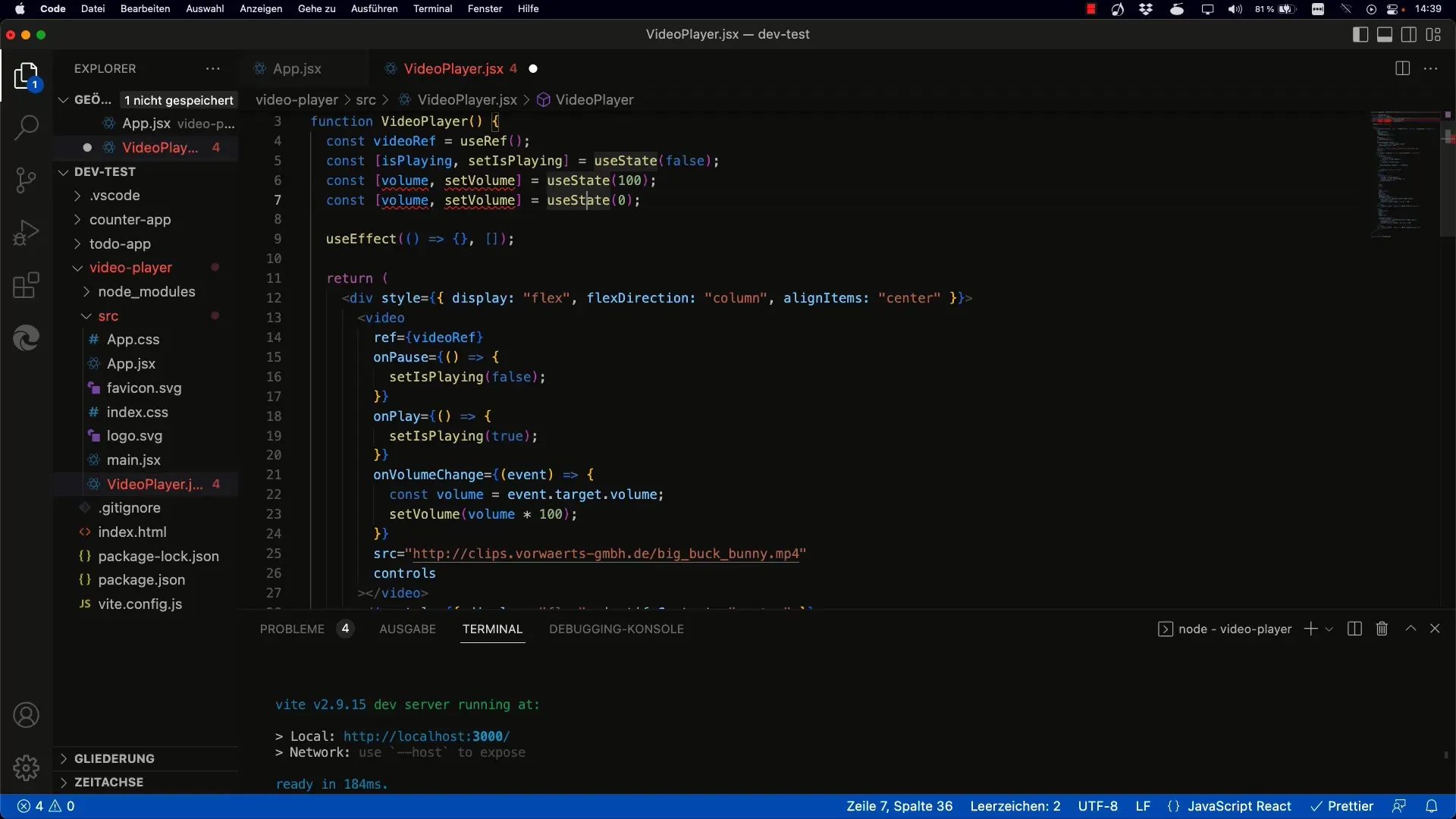Open the localhost:3000 link in terminal
This screenshot has height=819, width=1456.
point(426,736)
